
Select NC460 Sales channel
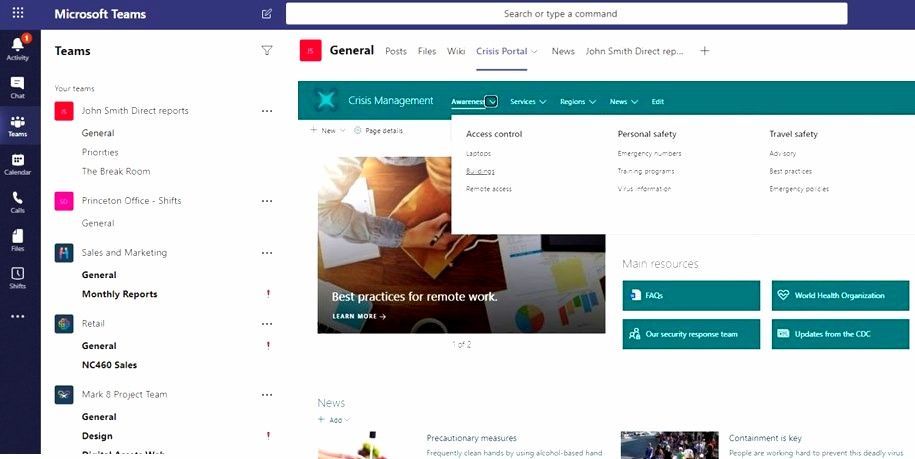[109, 365]
